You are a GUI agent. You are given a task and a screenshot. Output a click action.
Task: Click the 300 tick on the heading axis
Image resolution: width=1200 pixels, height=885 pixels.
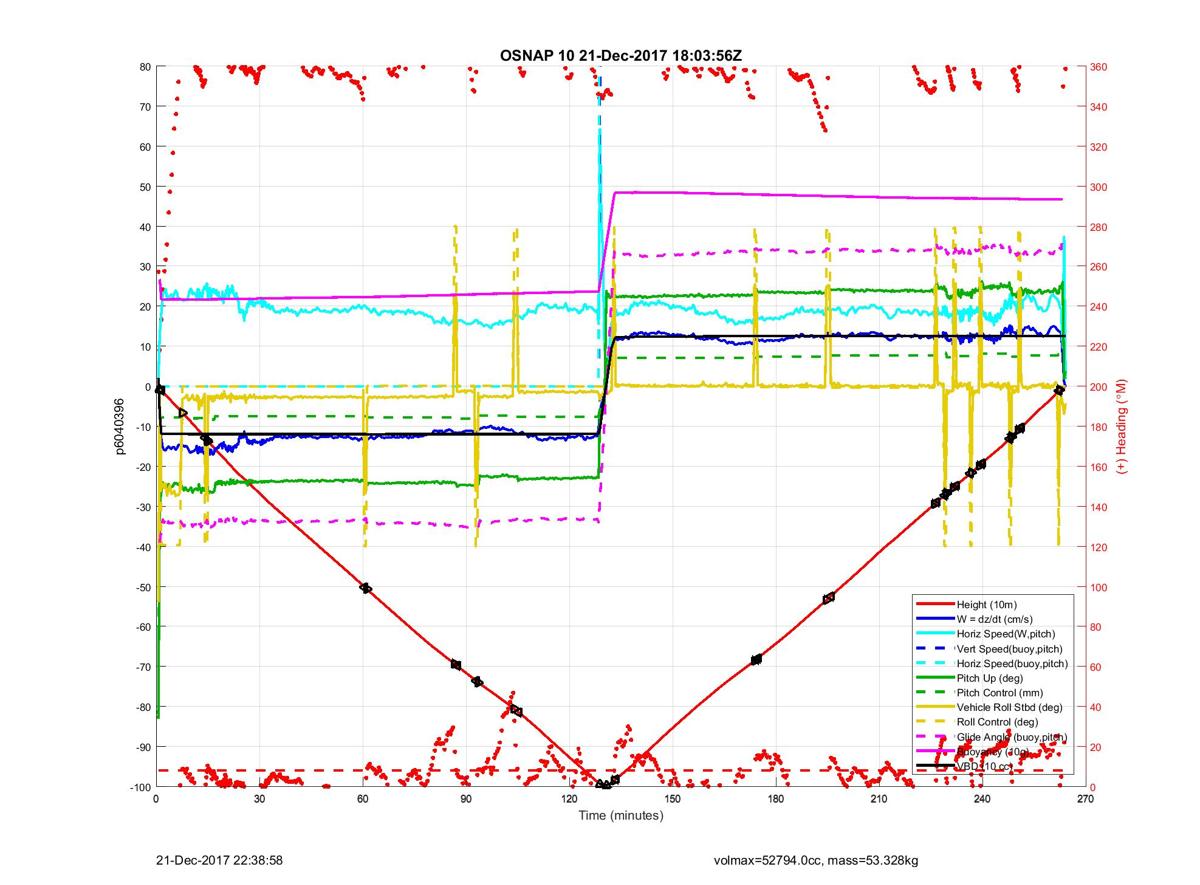[1099, 187]
